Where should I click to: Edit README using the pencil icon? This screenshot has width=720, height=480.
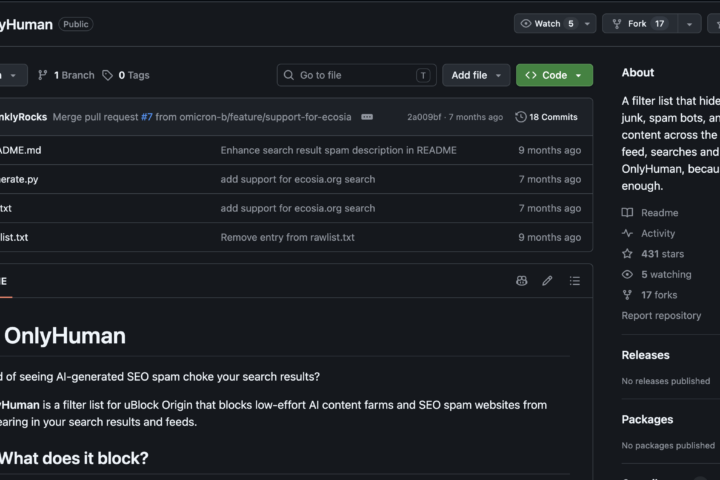(547, 281)
